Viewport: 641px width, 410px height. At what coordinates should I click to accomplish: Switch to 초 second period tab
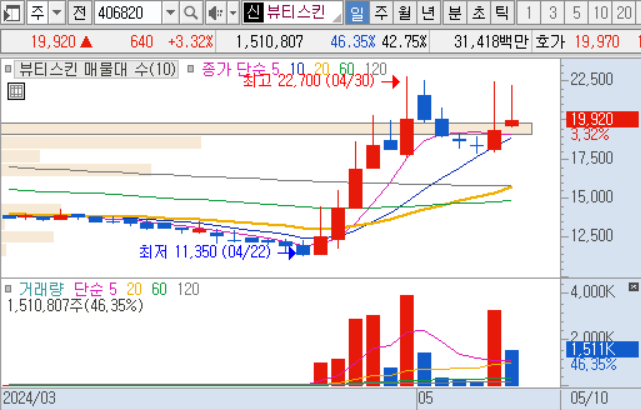[x=478, y=13]
